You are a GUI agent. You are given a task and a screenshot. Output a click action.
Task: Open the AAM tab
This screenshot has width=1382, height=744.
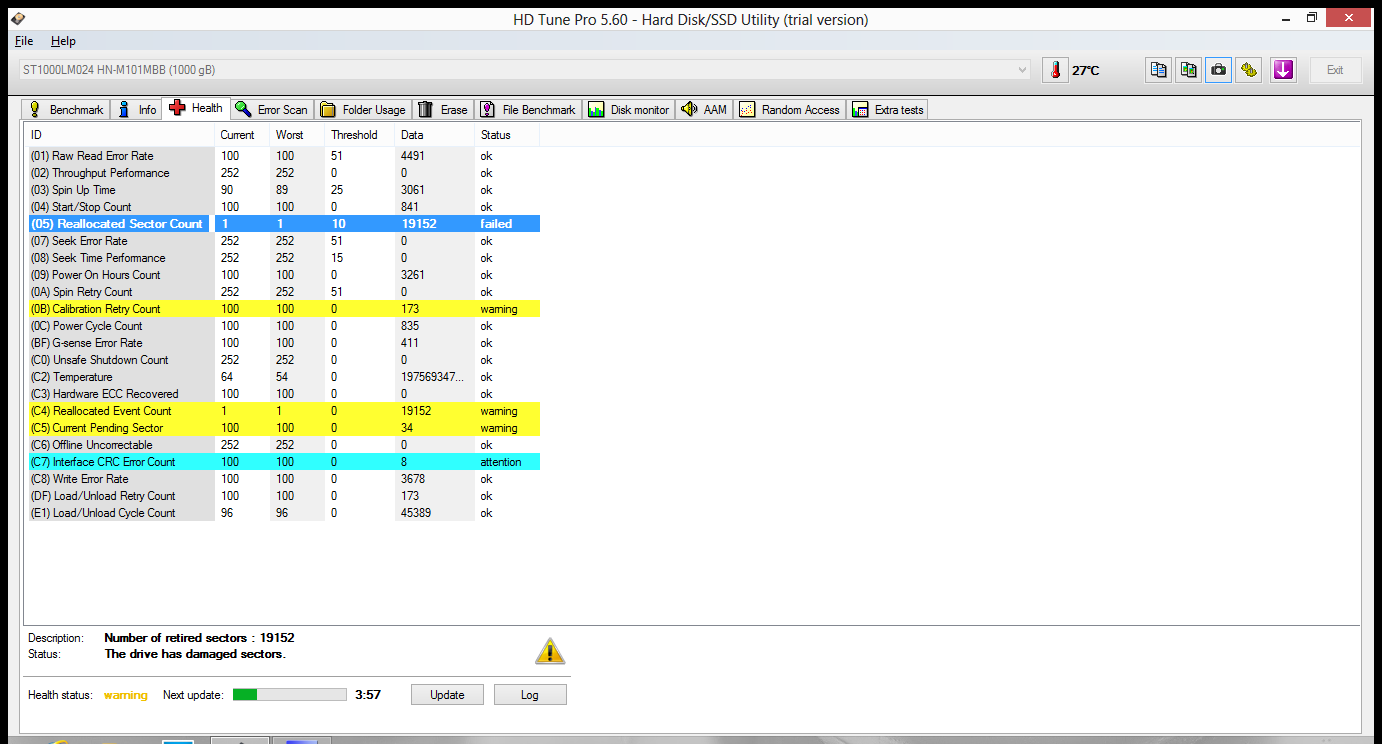[x=705, y=109]
